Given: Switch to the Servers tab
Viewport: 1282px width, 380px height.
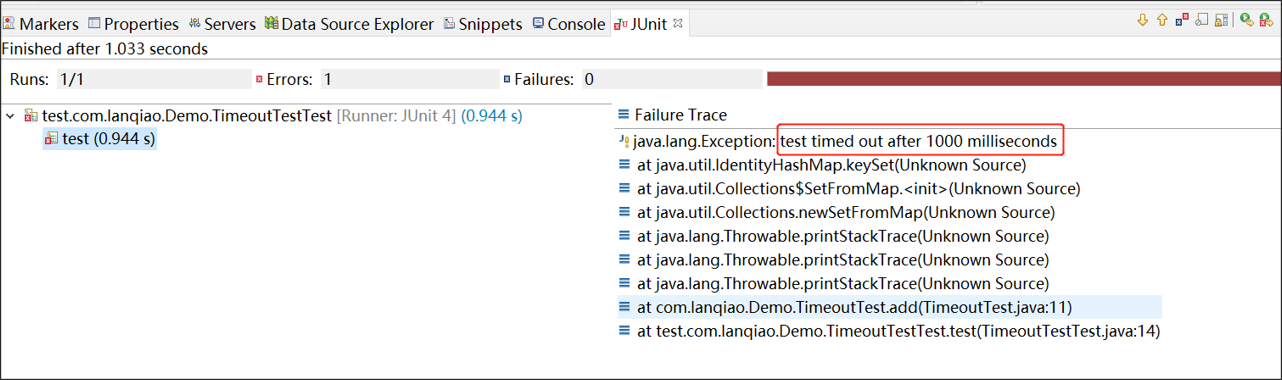Looking at the screenshot, I should coord(221,24).
